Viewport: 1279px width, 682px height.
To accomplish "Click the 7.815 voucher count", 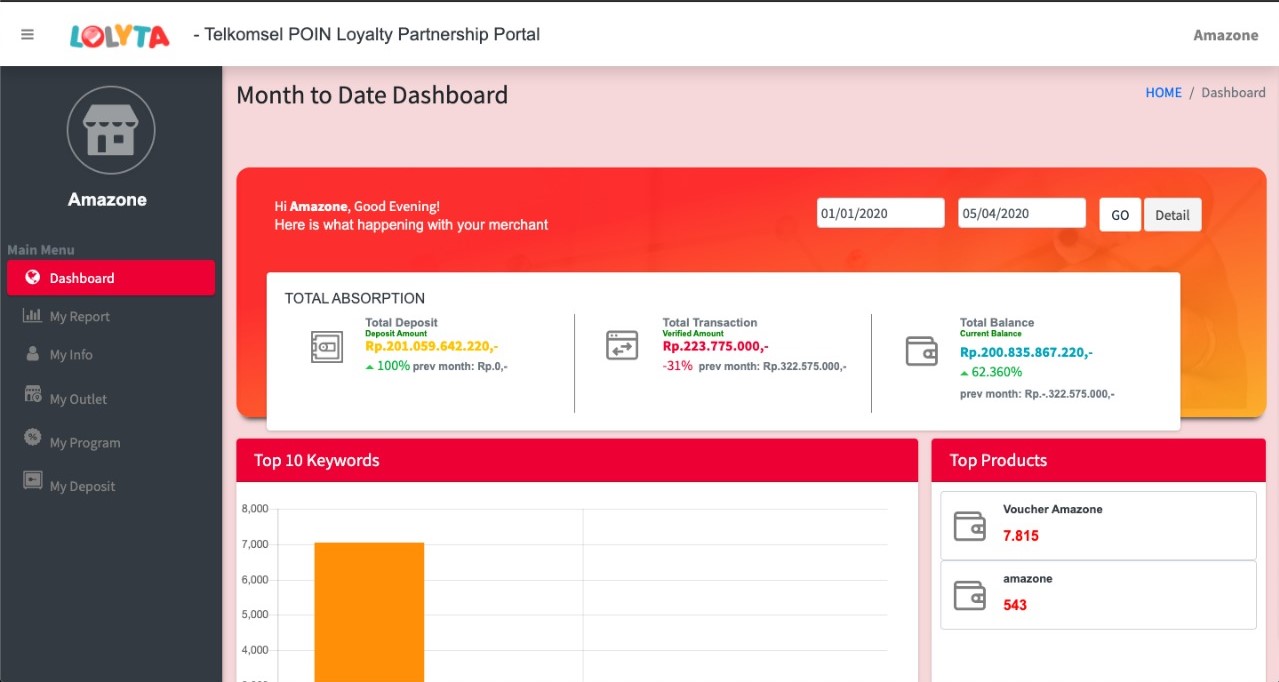I will tap(1021, 536).
